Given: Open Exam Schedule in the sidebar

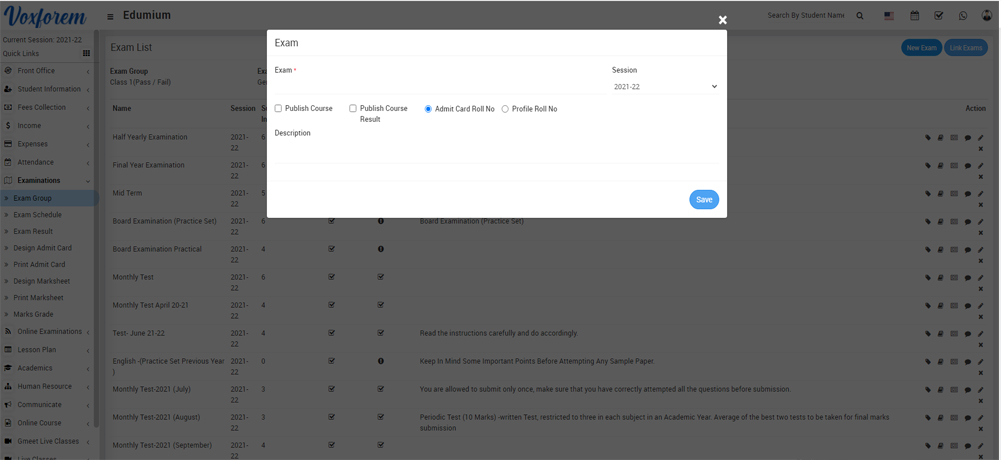Looking at the screenshot, I should [x=37, y=215].
